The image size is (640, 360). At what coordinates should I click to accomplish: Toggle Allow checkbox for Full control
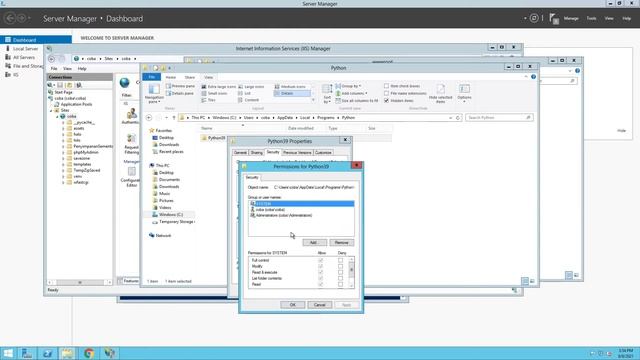[320, 260]
